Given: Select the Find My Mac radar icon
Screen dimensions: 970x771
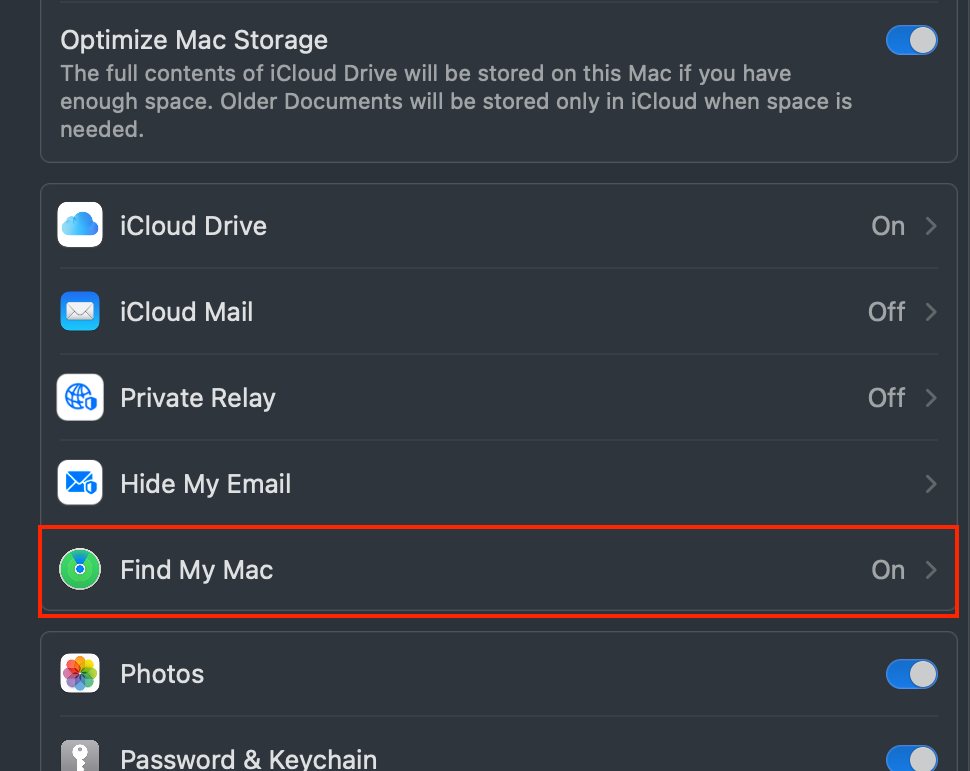Looking at the screenshot, I should [79, 569].
